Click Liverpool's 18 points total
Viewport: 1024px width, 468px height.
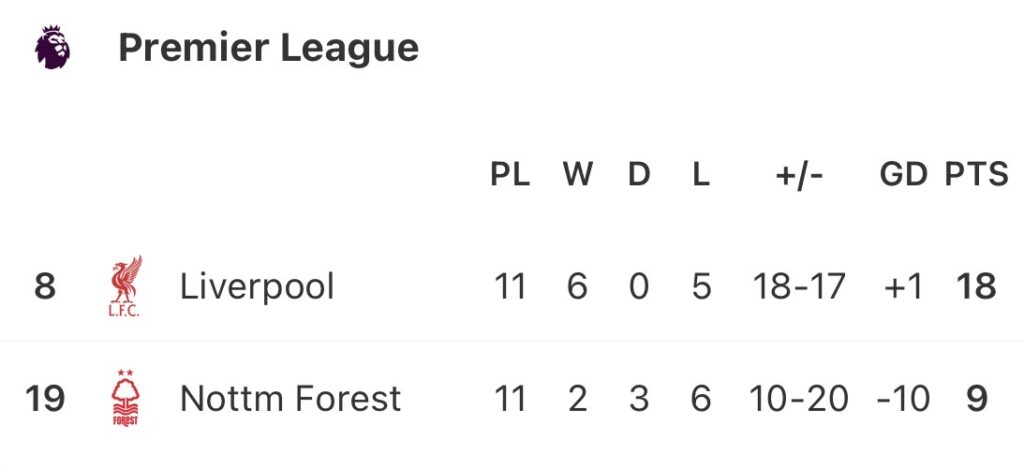point(976,287)
